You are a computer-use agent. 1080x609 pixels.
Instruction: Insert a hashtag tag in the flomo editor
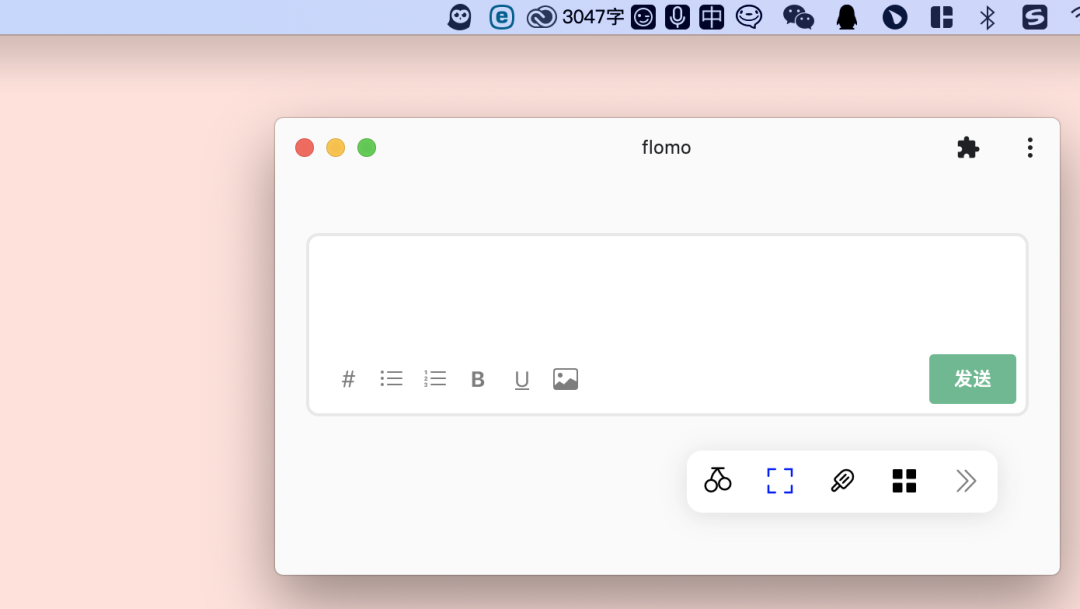pyautogui.click(x=349, y=379)
